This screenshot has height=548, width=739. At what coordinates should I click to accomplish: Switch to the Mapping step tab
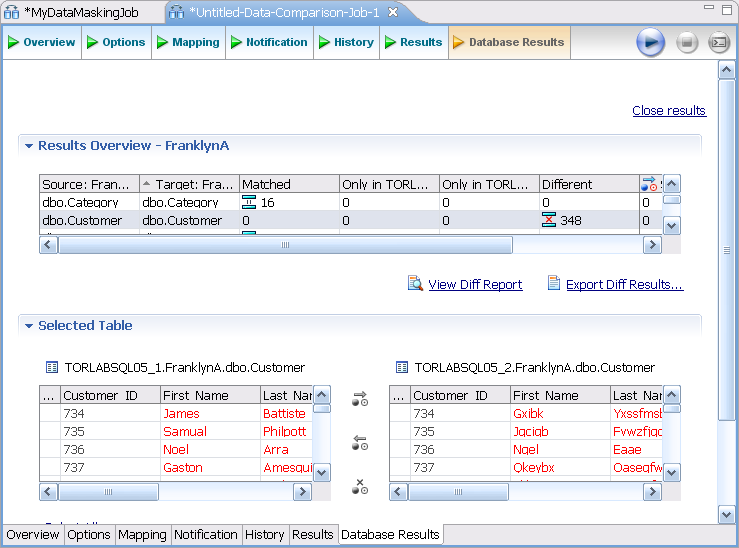187,42
